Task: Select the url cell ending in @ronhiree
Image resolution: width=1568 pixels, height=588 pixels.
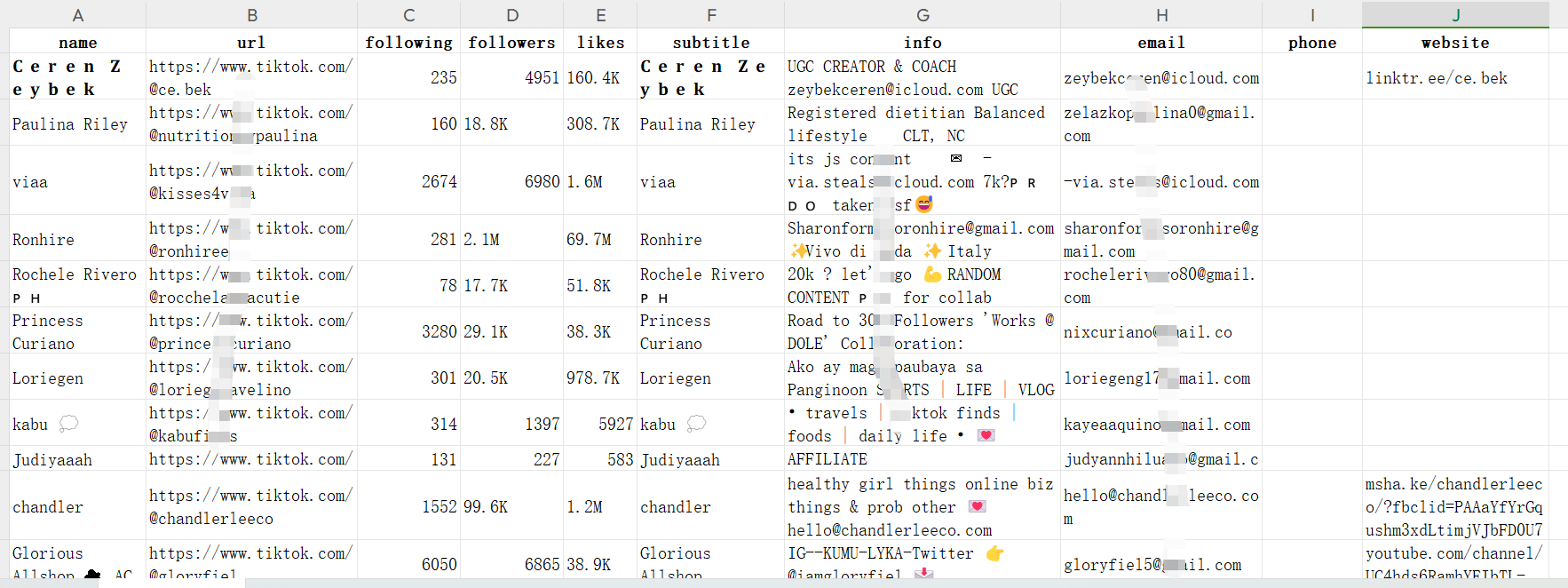Action: (252, 239)
